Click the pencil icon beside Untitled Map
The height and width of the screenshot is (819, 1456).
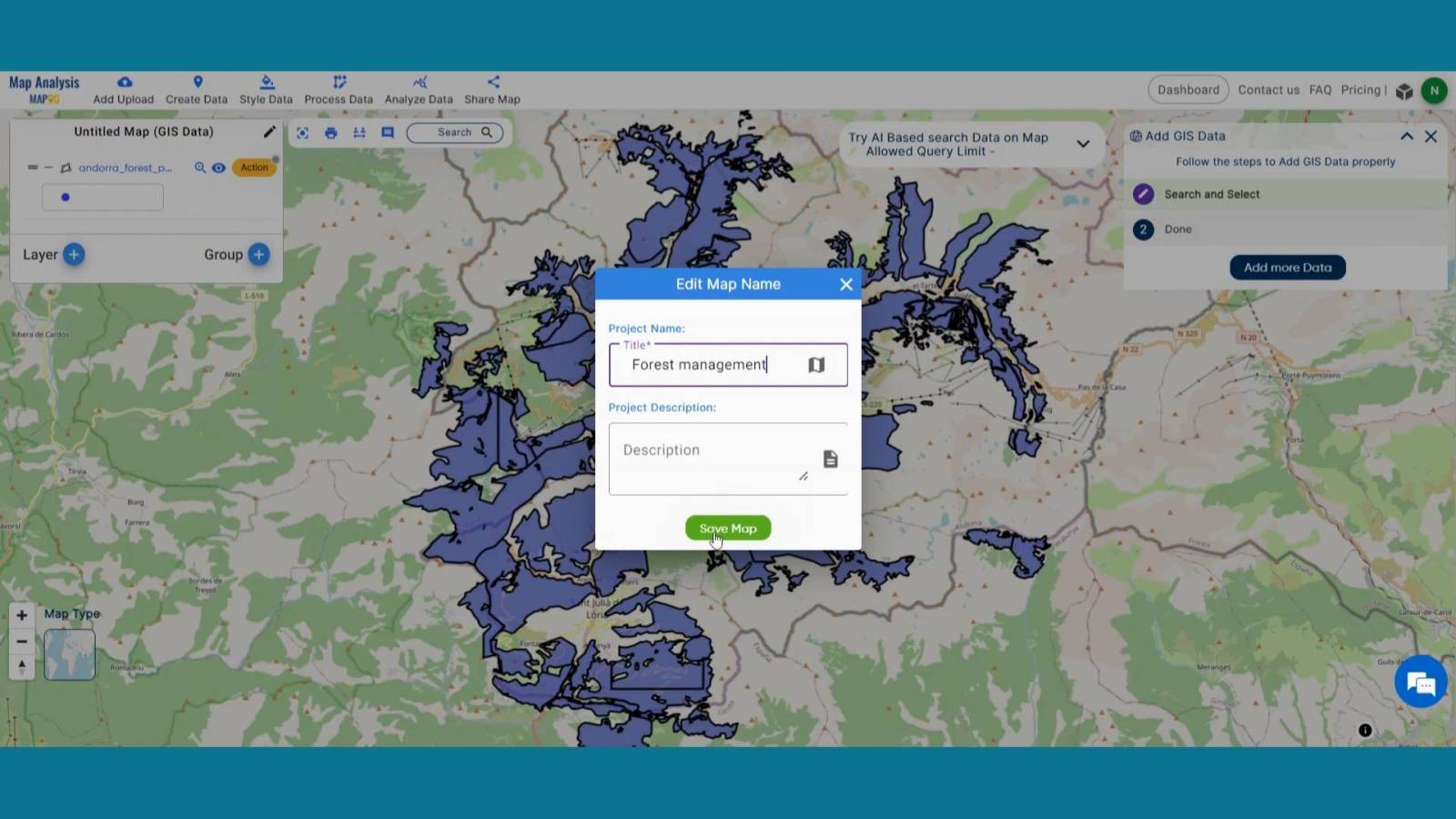coord(269,132)
